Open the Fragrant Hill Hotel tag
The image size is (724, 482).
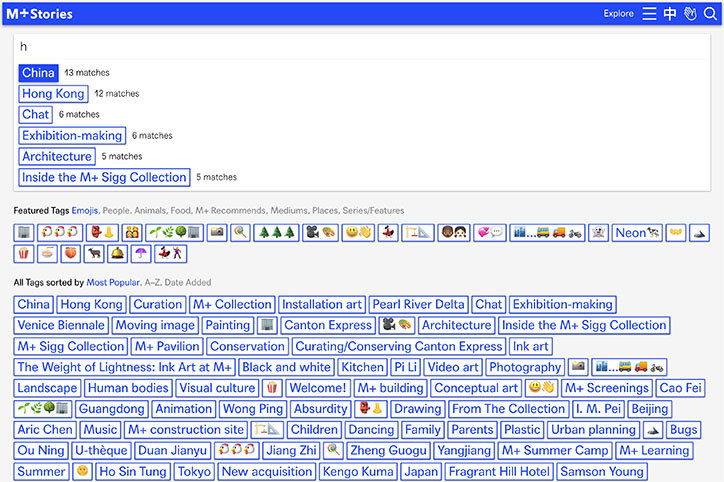[x=499, y=471]
